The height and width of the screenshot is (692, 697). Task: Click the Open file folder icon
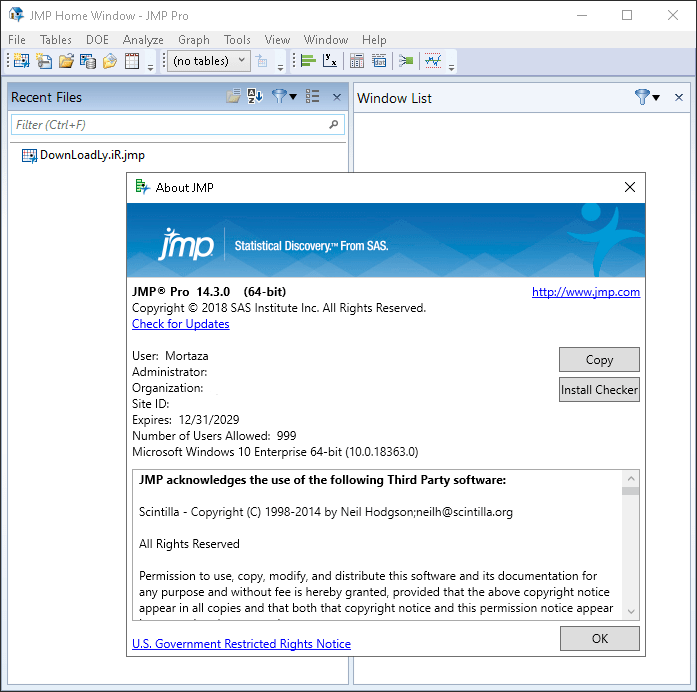coord(66,60)
